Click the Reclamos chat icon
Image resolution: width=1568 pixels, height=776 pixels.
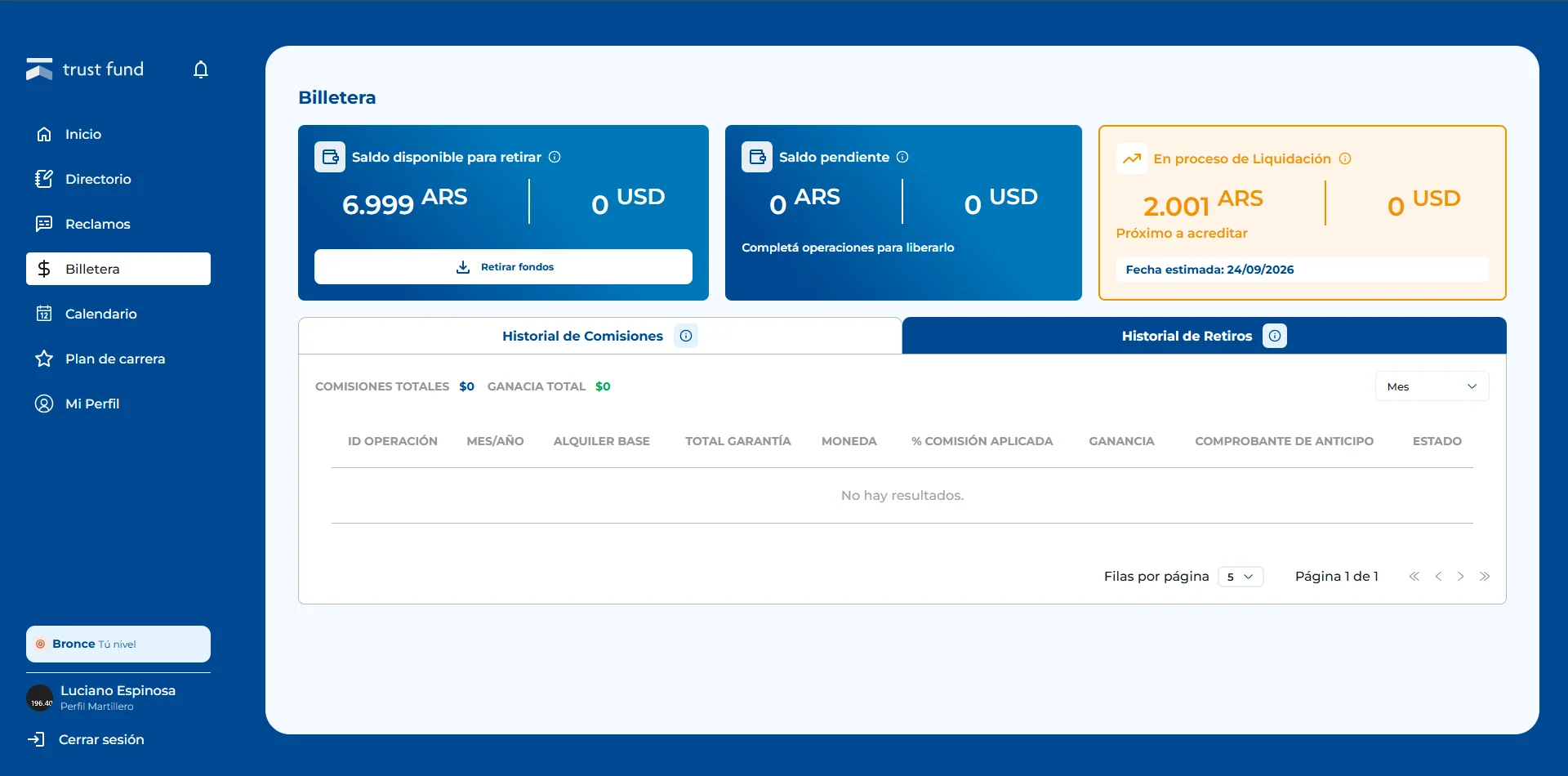pos(44,224)
